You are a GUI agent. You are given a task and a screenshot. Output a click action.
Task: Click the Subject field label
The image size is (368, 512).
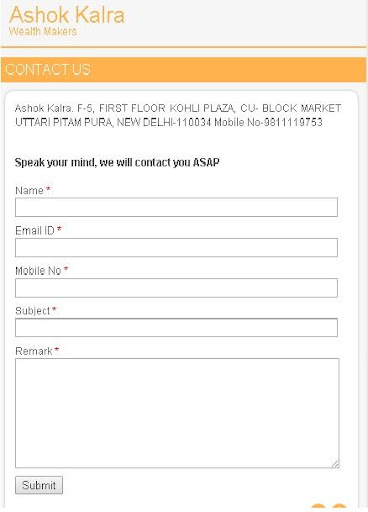33,311
